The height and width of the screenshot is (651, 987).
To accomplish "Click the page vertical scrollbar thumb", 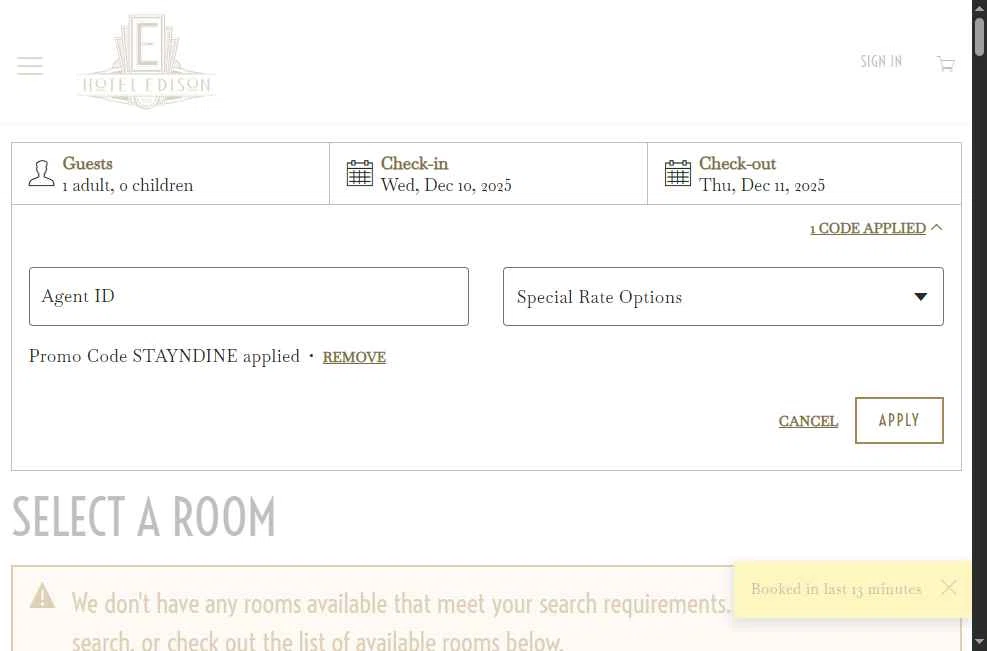I will pos(979,37).
